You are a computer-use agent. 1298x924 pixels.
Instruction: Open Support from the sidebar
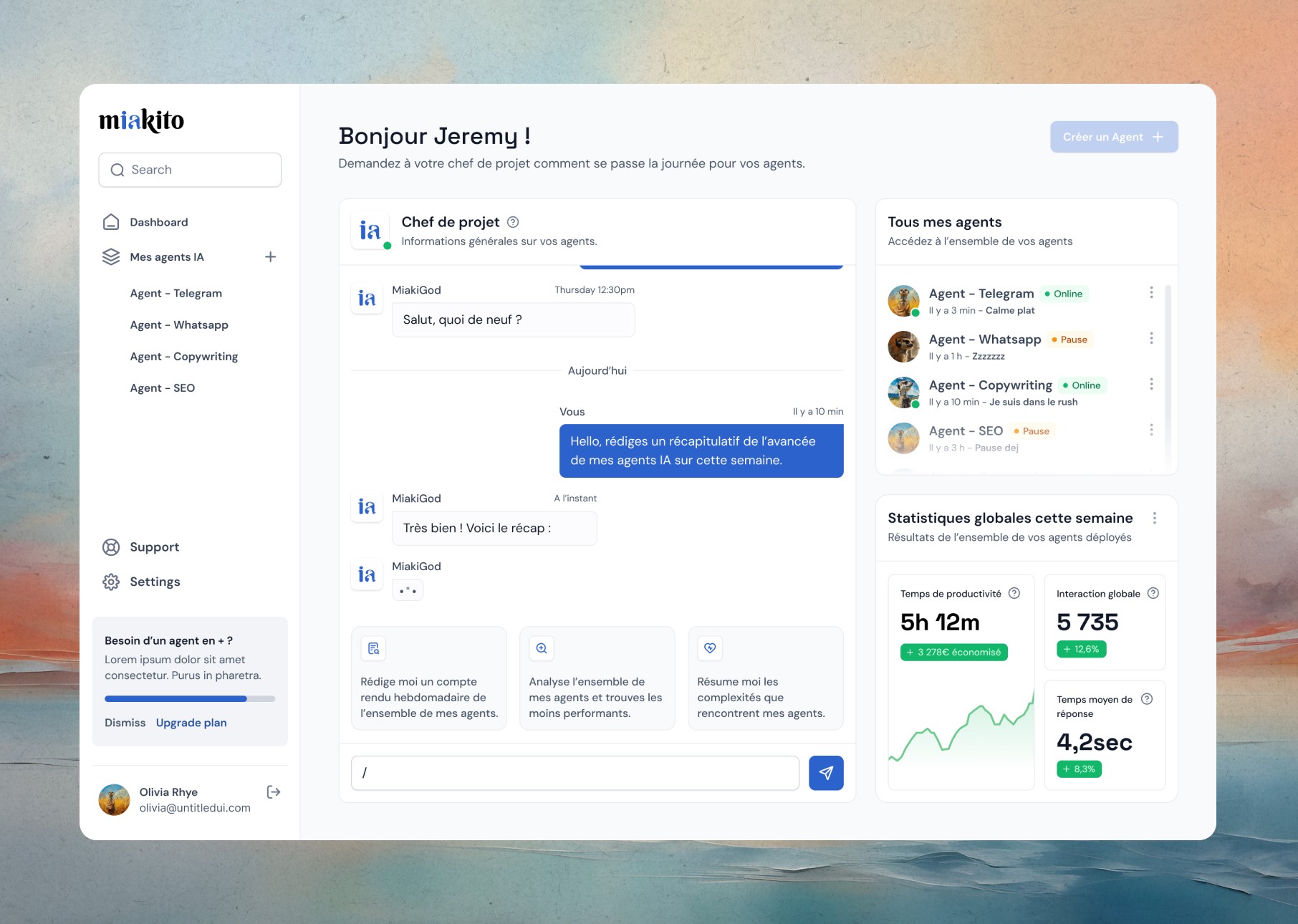coord(154,547)
